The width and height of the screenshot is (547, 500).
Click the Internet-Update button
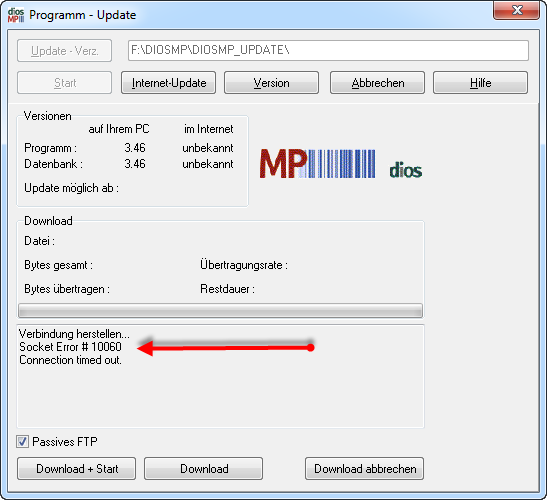pos(168,83)
